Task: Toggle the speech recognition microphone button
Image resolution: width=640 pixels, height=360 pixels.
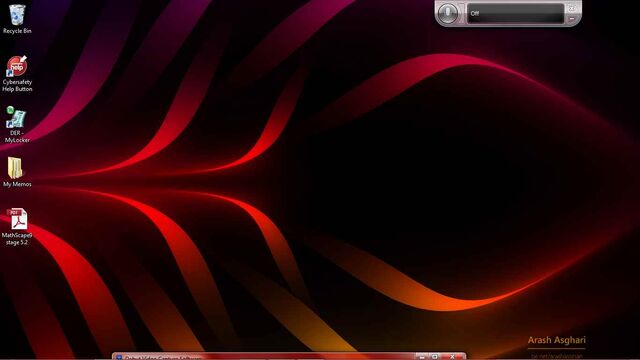Action: coord(448,13)
